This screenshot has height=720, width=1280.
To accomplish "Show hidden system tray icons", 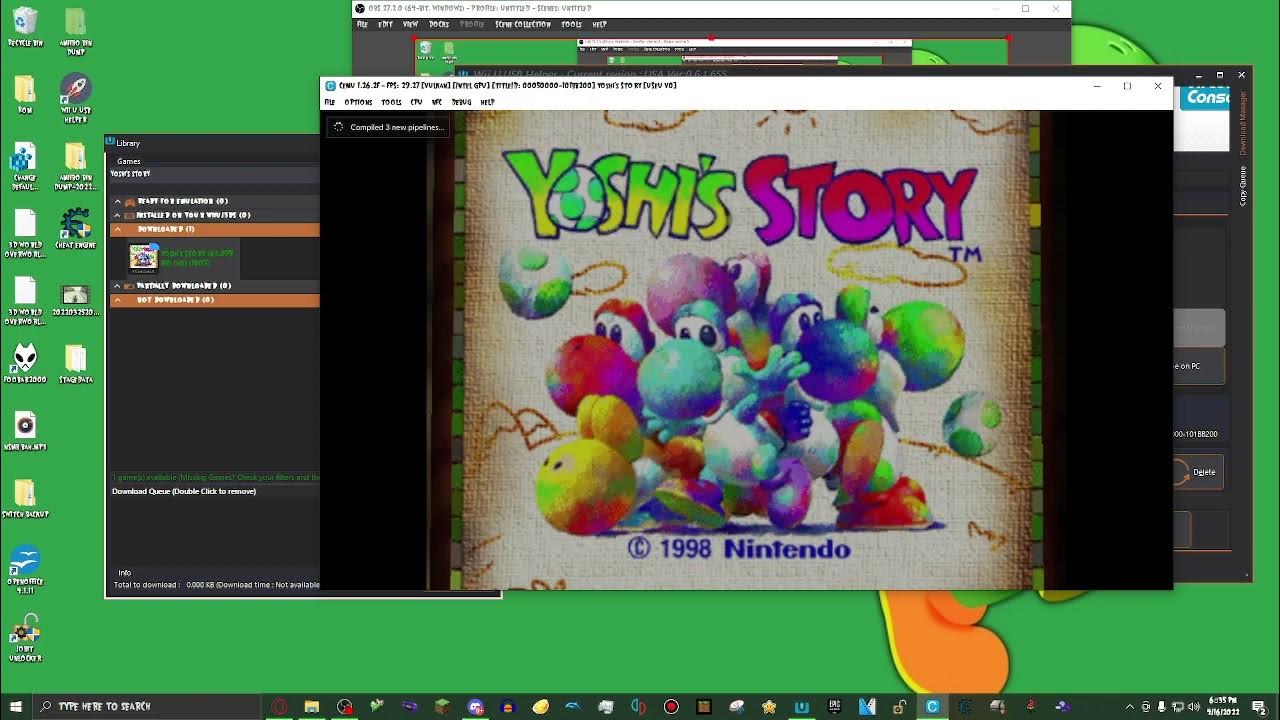I will tap(1130, 707).
